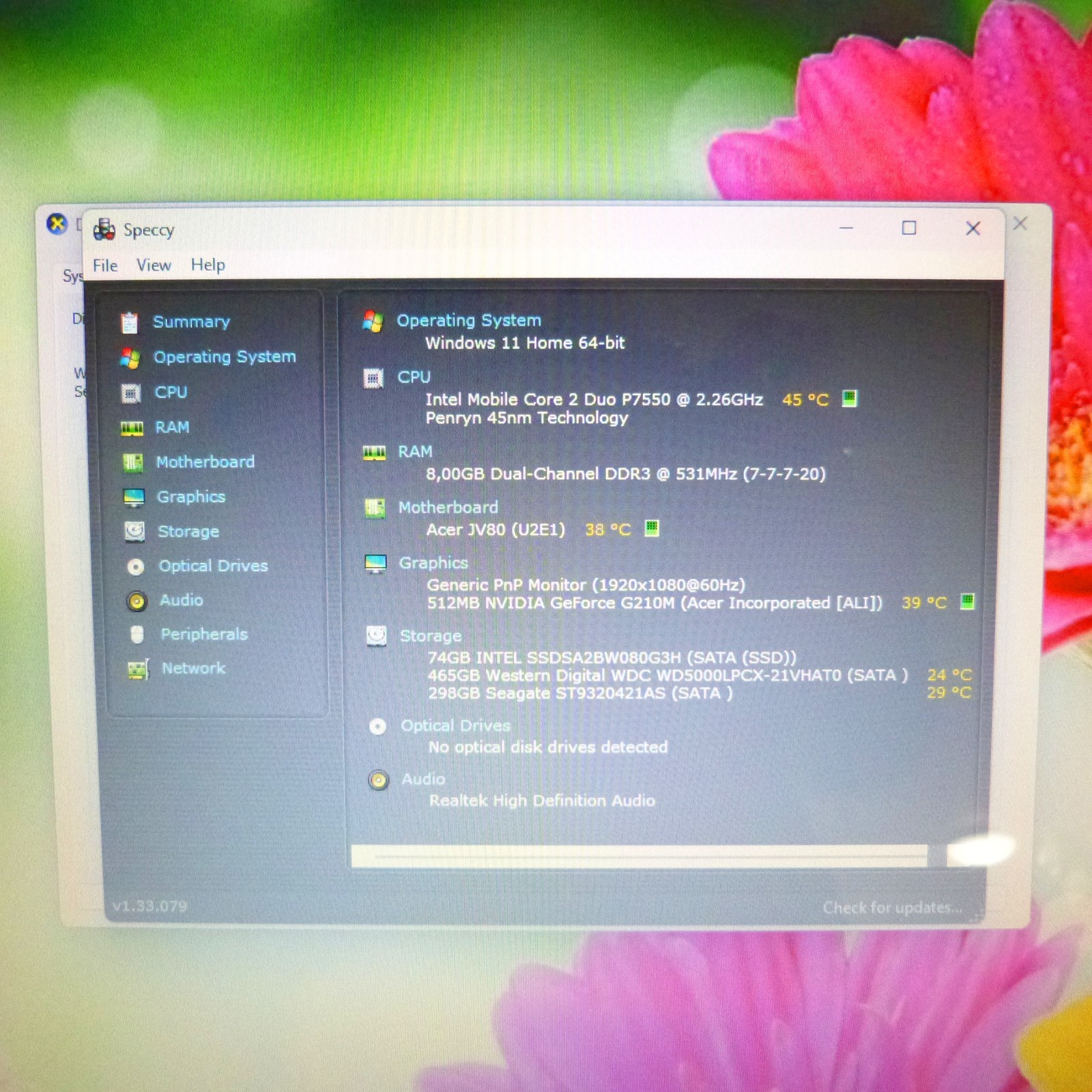Click the RAM heading link in summary
The width and height of the screenshot is (1092, 1092).
pyautogui.click(x=415, y=452)
